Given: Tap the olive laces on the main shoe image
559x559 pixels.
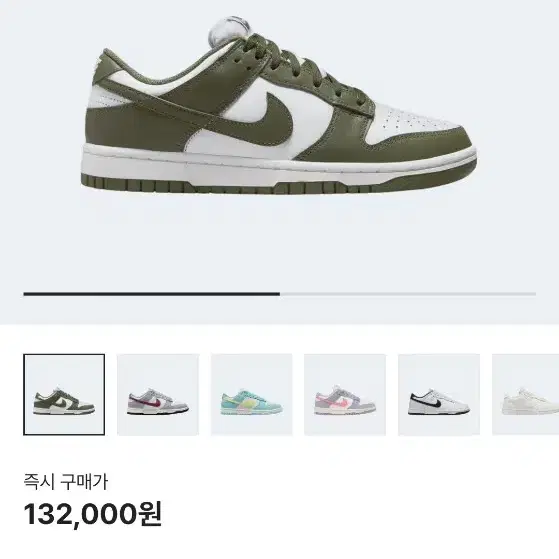Looking at the screenshot, I should click(307, 68).
